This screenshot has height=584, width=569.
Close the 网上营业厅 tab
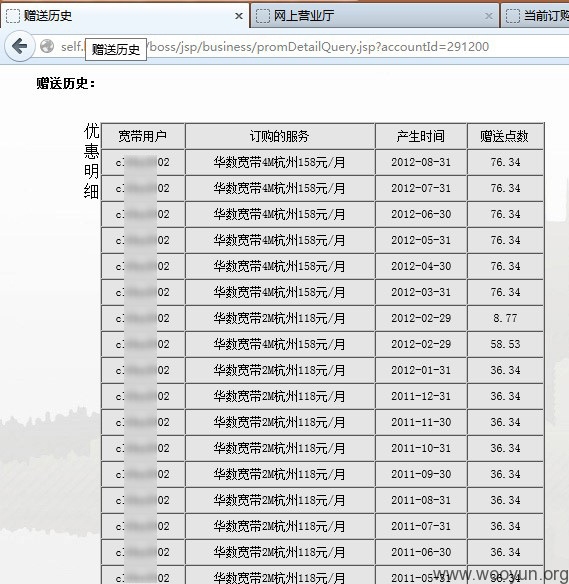tap(489, 16)
